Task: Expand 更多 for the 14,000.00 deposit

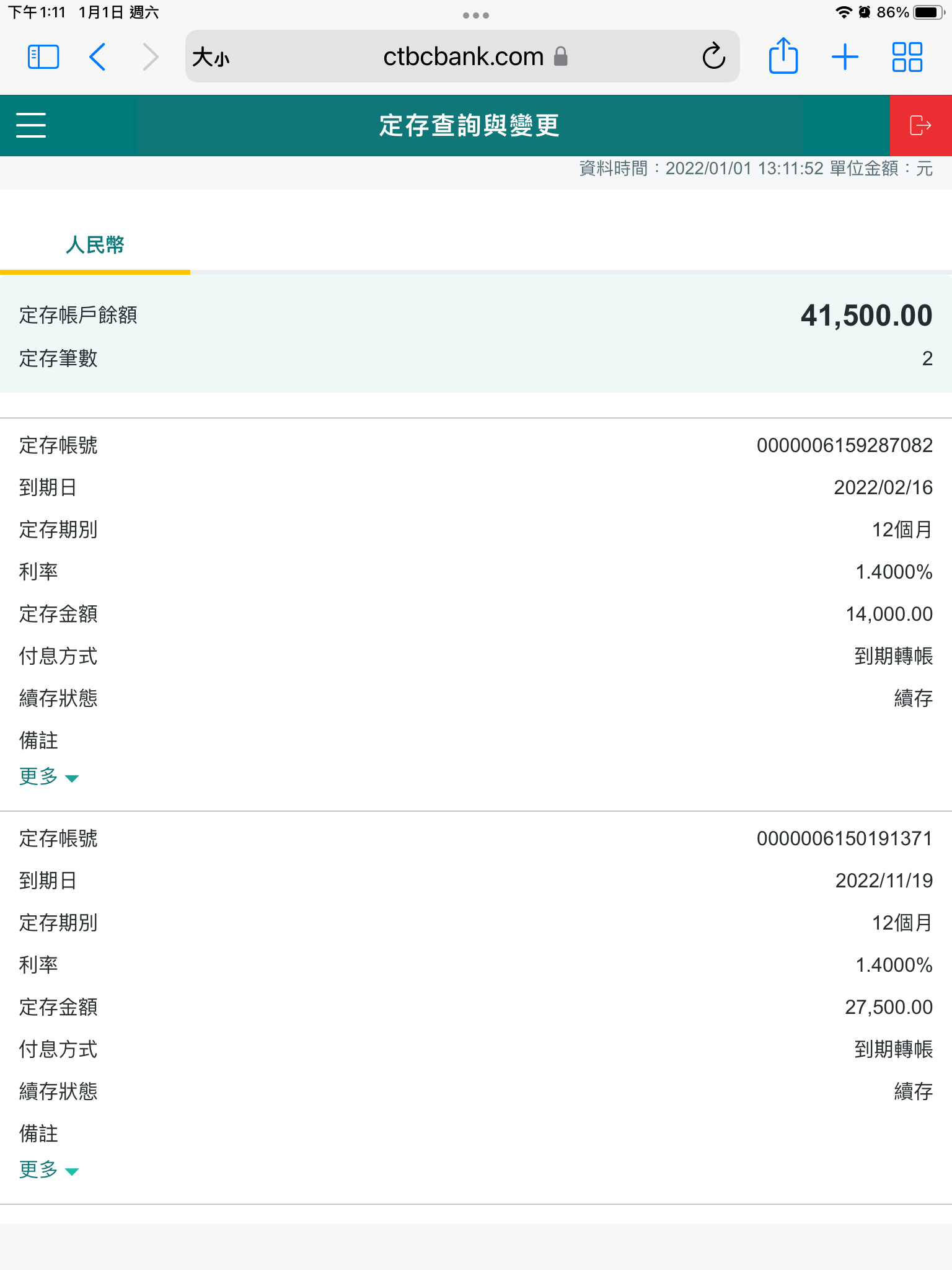Action: tap(48, 777)
